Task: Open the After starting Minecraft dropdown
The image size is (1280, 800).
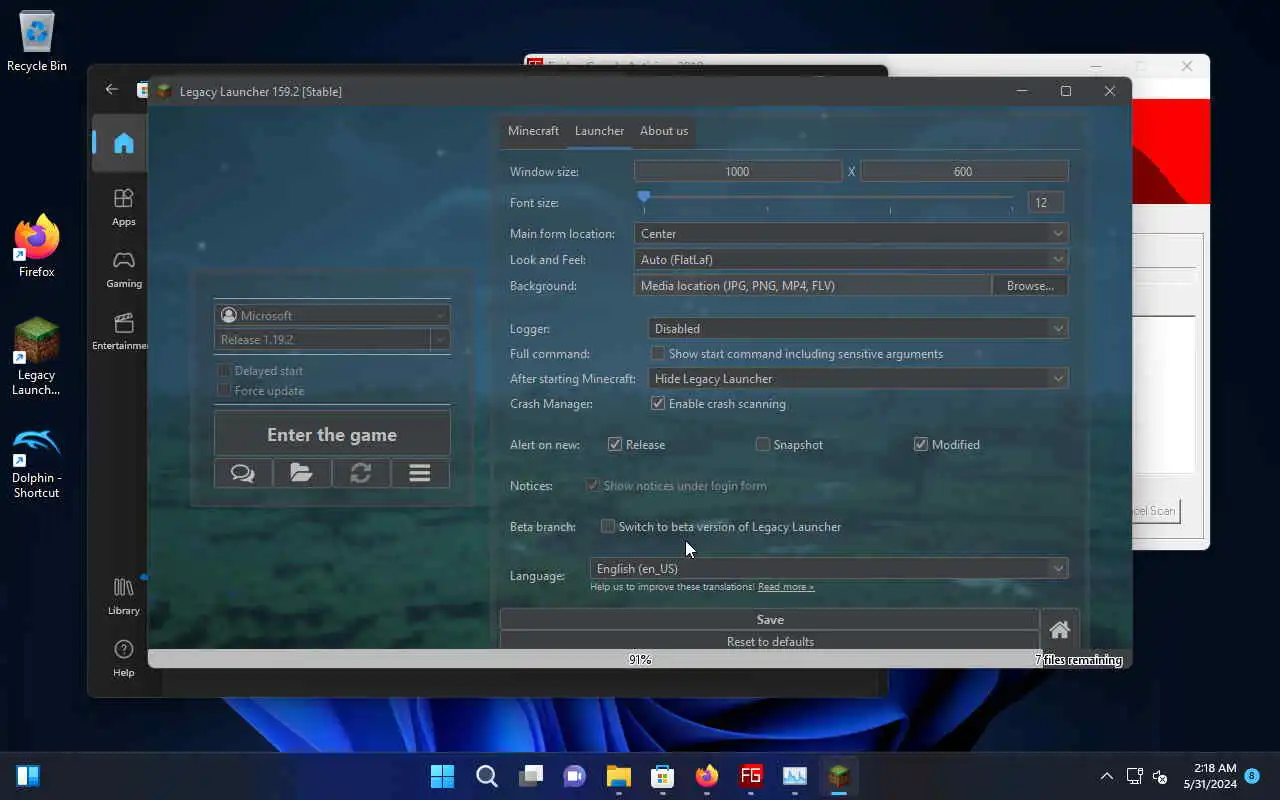Action: [x=858, y=378]
